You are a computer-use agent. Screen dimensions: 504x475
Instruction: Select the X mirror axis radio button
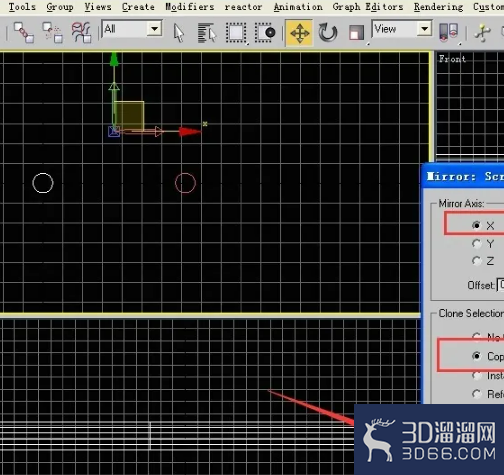pyautogui.click(x=476, y=225)
